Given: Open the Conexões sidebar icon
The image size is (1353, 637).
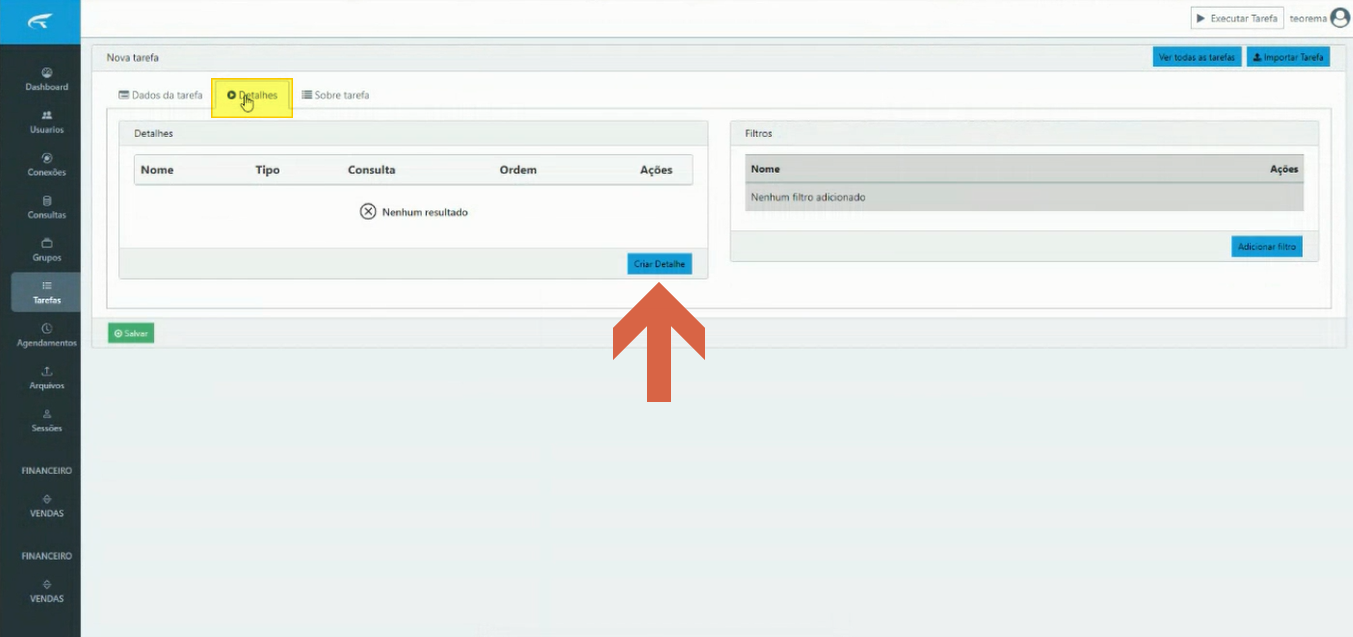Looking at the screenshot, I should (x=47, y=158).
